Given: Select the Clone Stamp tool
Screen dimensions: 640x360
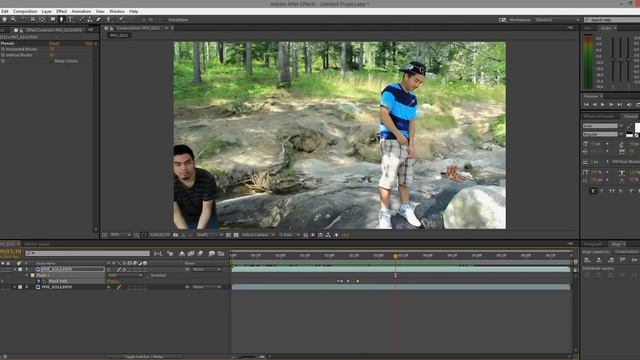Looking at the screenshot, I should (x=90, y=20).
